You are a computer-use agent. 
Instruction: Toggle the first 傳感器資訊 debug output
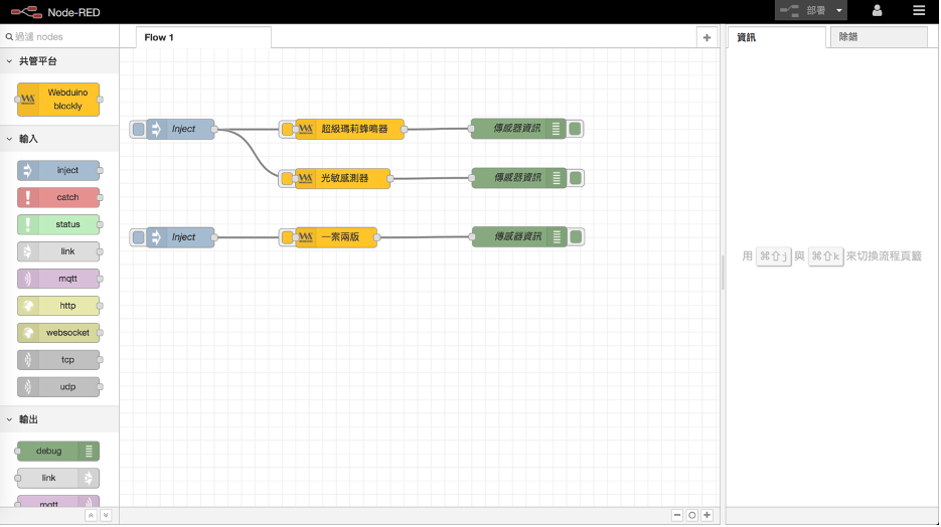tap(575, 128)
